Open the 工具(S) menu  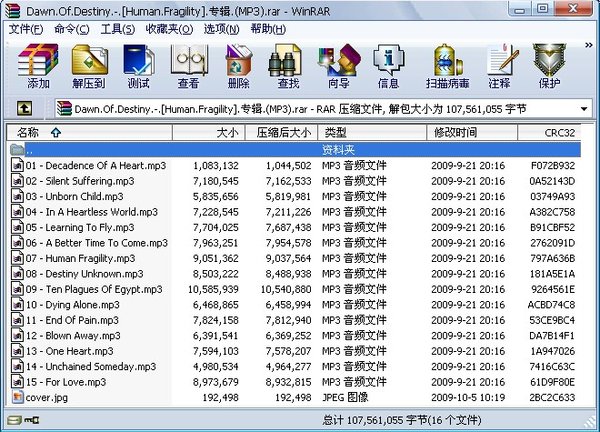pyautogui.click(x=117, y=29)
